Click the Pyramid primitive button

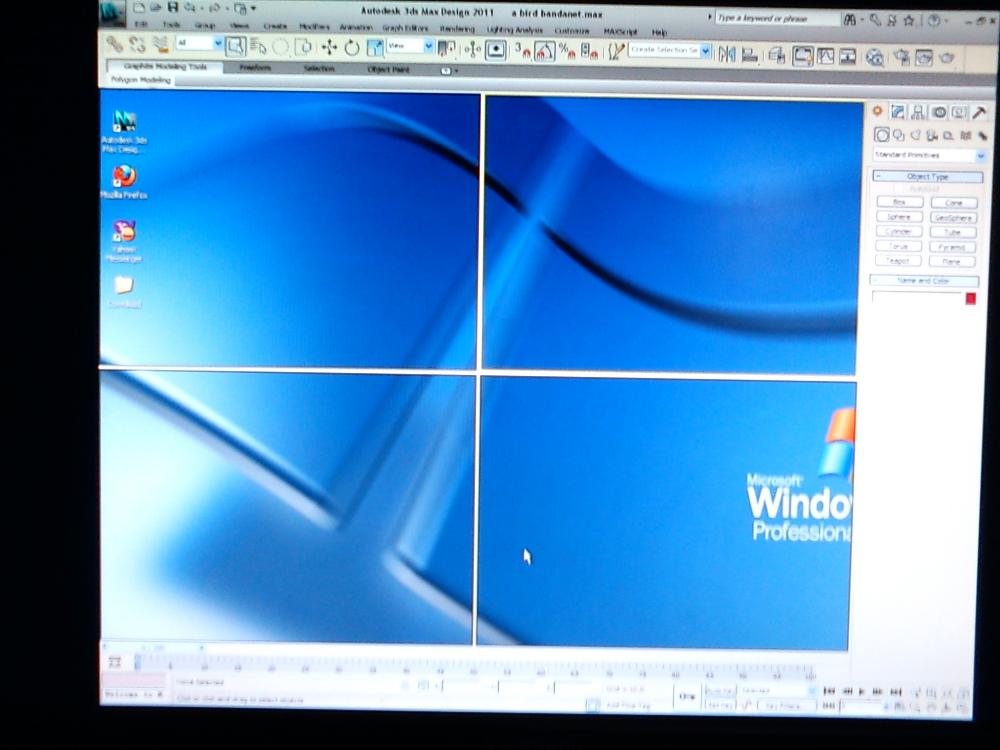tap(952, 247)
